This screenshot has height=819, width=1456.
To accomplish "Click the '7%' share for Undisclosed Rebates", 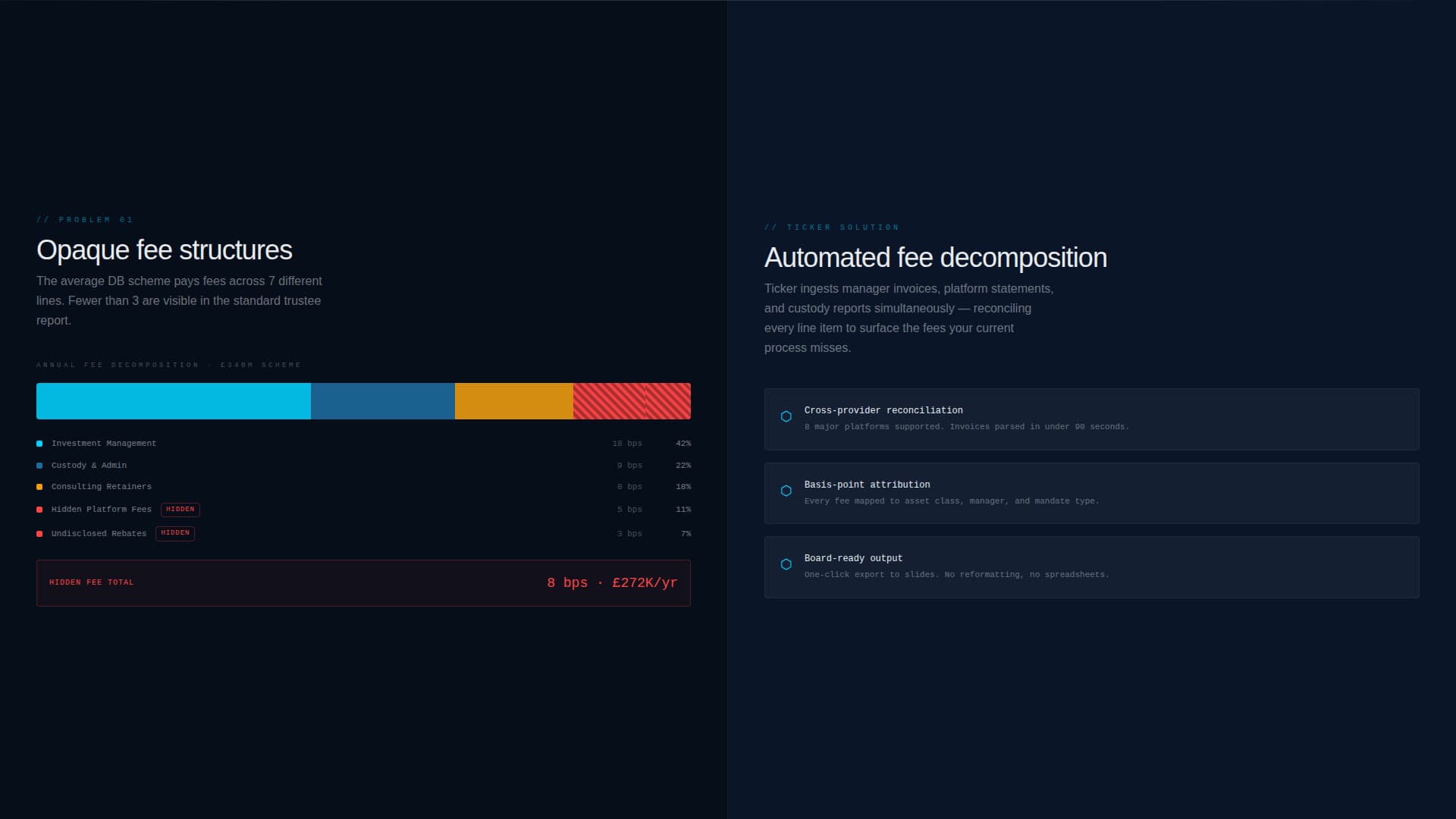I will (686, 534).
